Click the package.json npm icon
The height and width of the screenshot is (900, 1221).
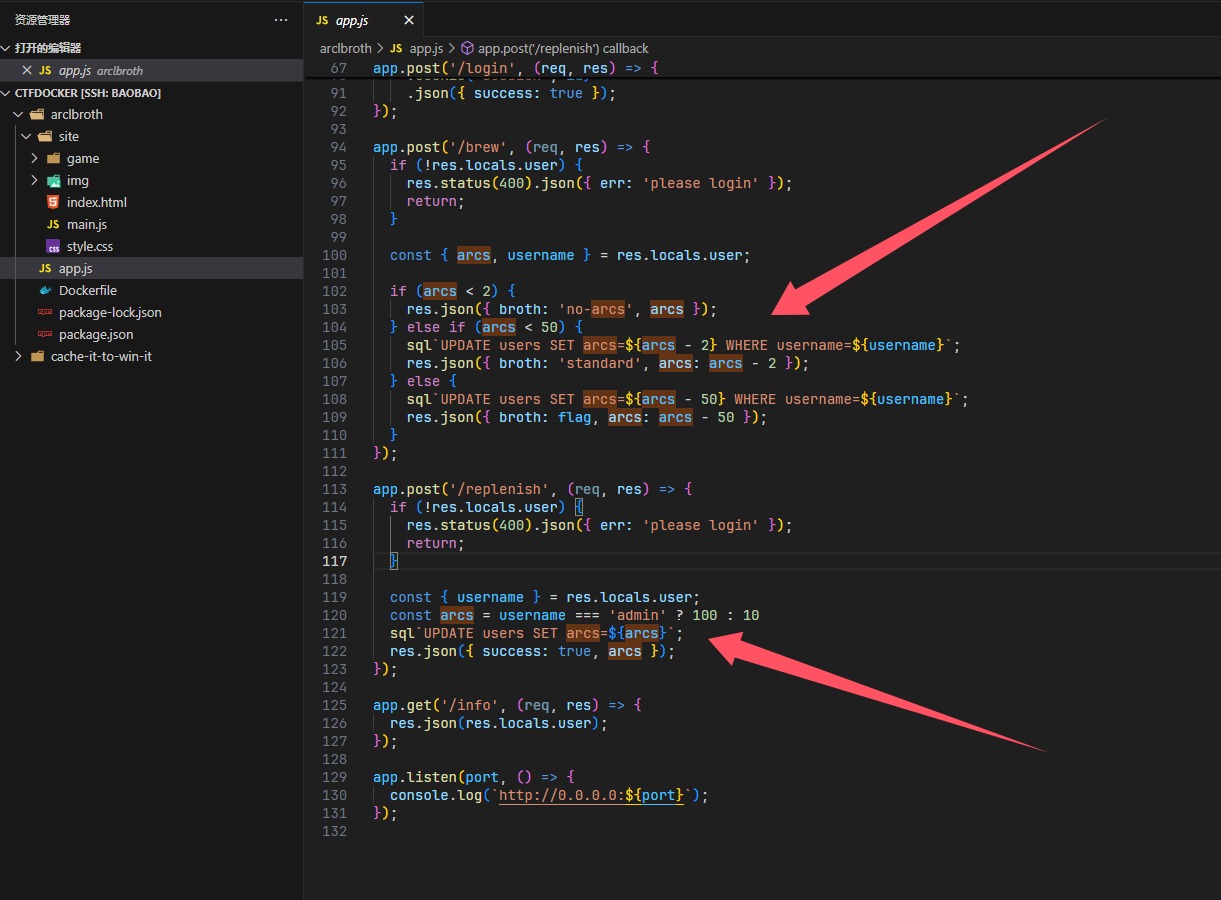click(x=45, y=335)
